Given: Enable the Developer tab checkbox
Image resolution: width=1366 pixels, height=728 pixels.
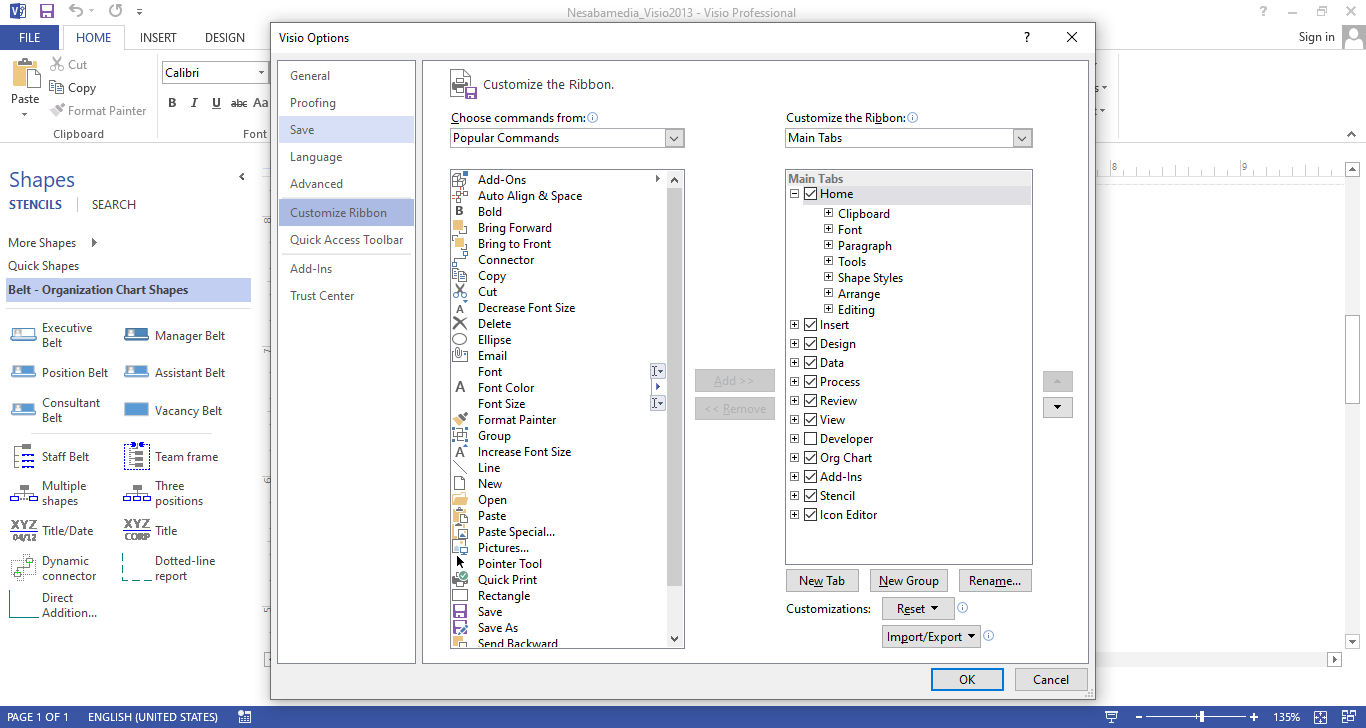Looking at the screenshot, I should point(811,439).
